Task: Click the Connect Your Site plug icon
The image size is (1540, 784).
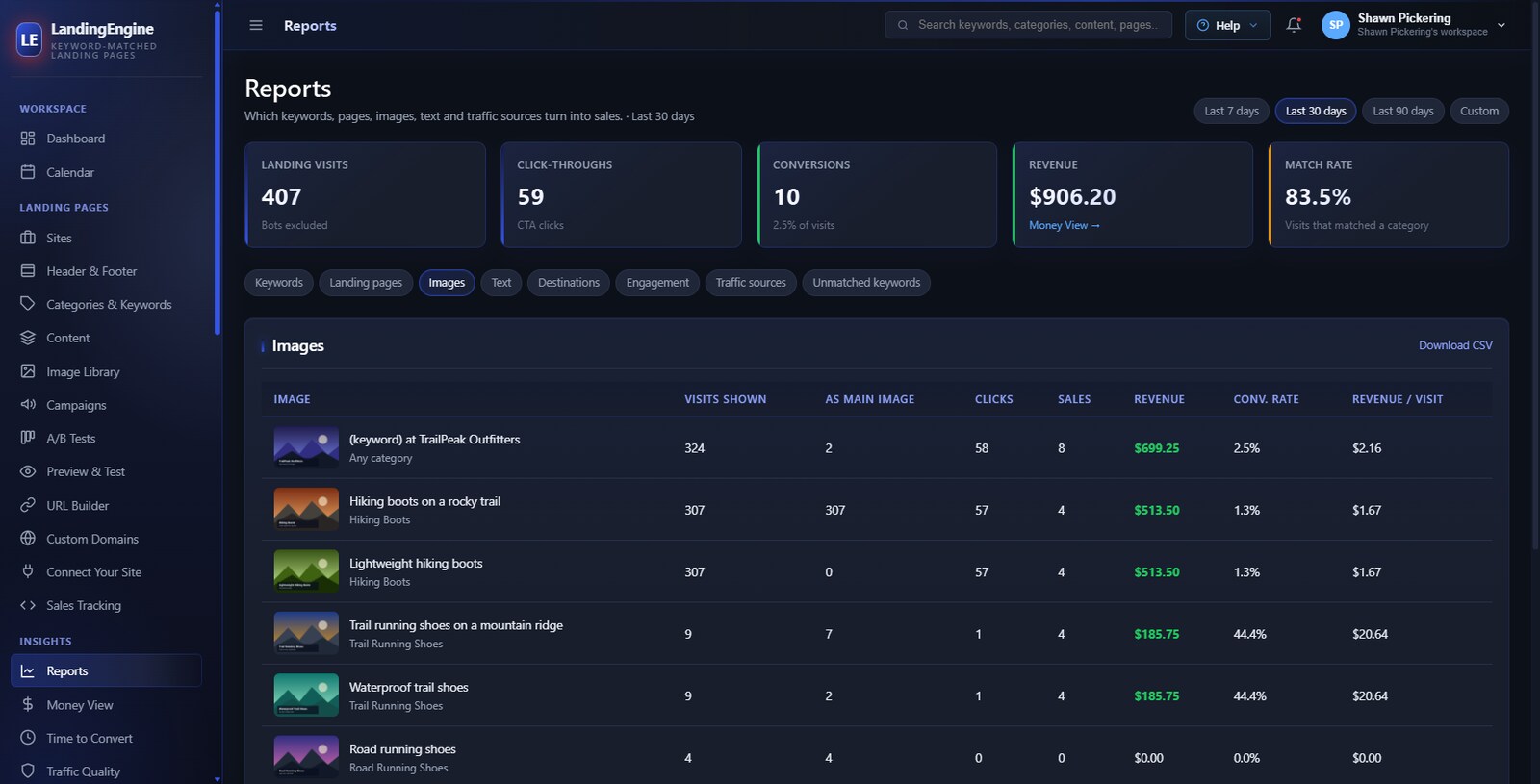Action: tap(28, 571)
